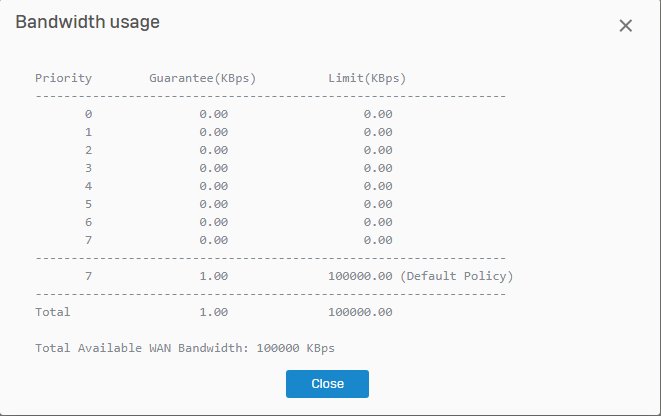661x416 pixels.
Task: Click the priority 0 row number
Action: coord(89,114)
